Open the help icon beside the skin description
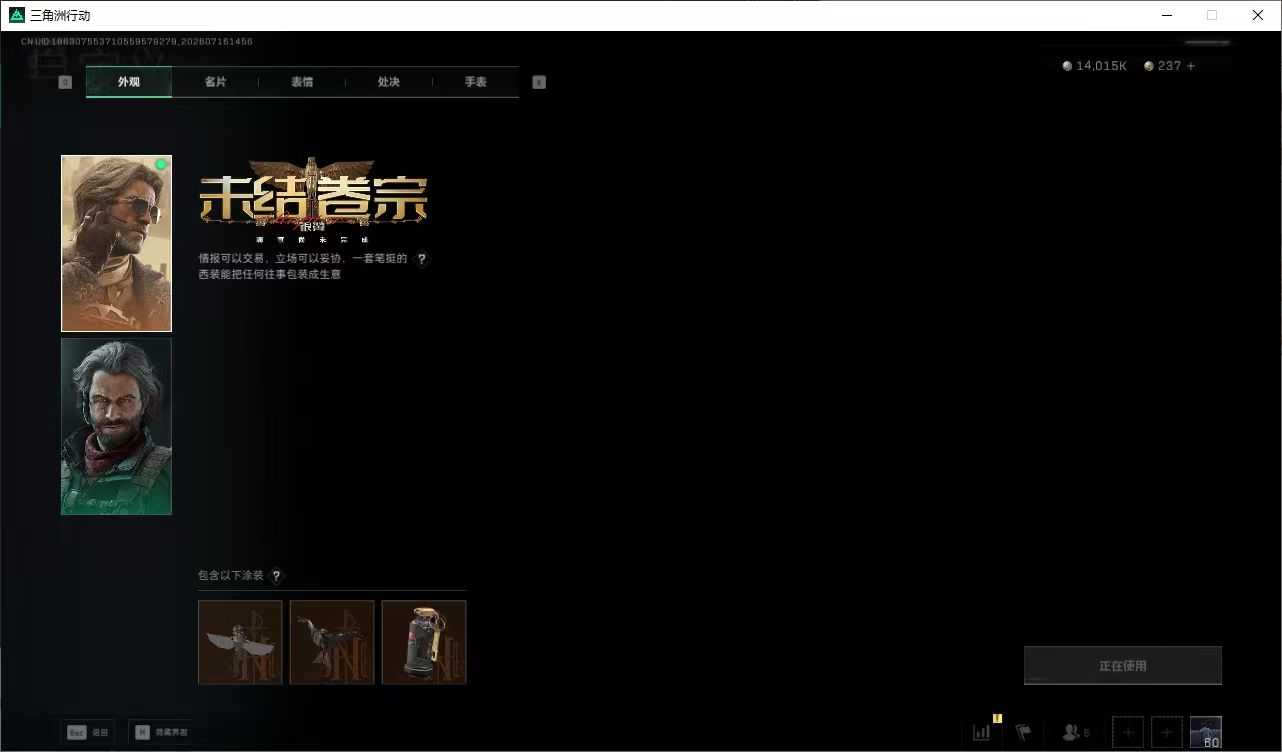 pyautogui.click(x=422, y=259)
